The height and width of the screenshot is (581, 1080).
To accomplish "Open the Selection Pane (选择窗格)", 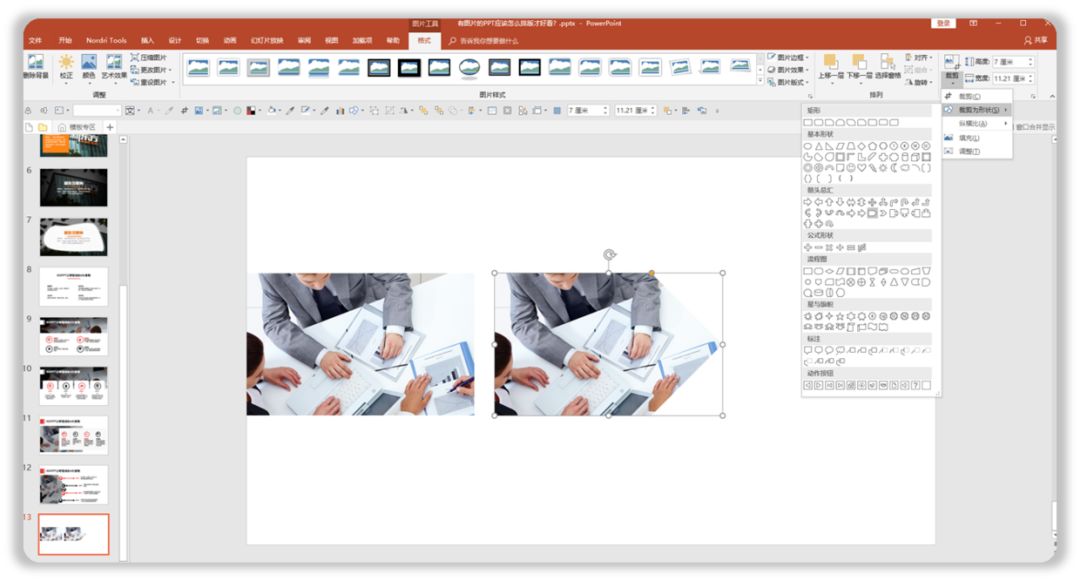I will tap(887, 66).
